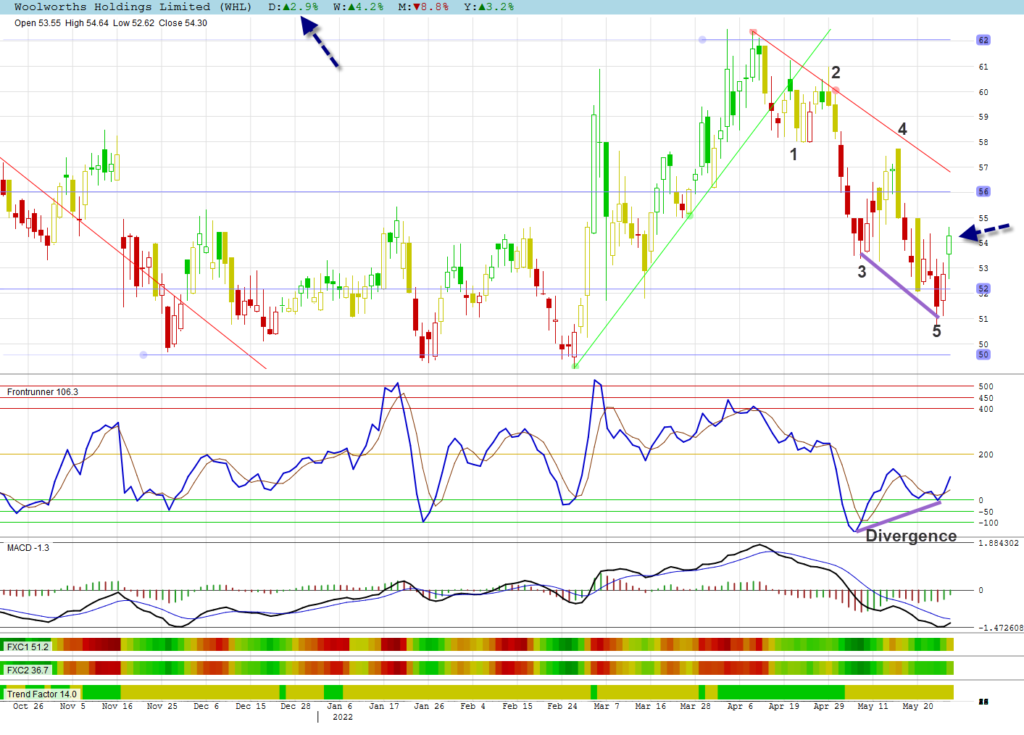
Task: Click the Woolworths Holdings Limited (WHL) title
Action: coord(133,7)
